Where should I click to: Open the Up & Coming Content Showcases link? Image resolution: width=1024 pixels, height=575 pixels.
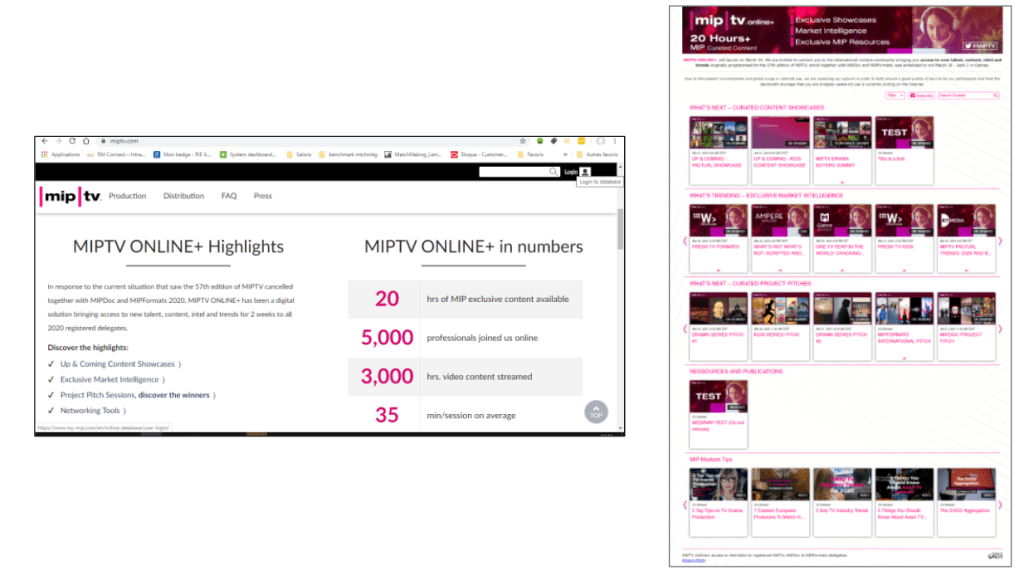click(x=117, y=364)
